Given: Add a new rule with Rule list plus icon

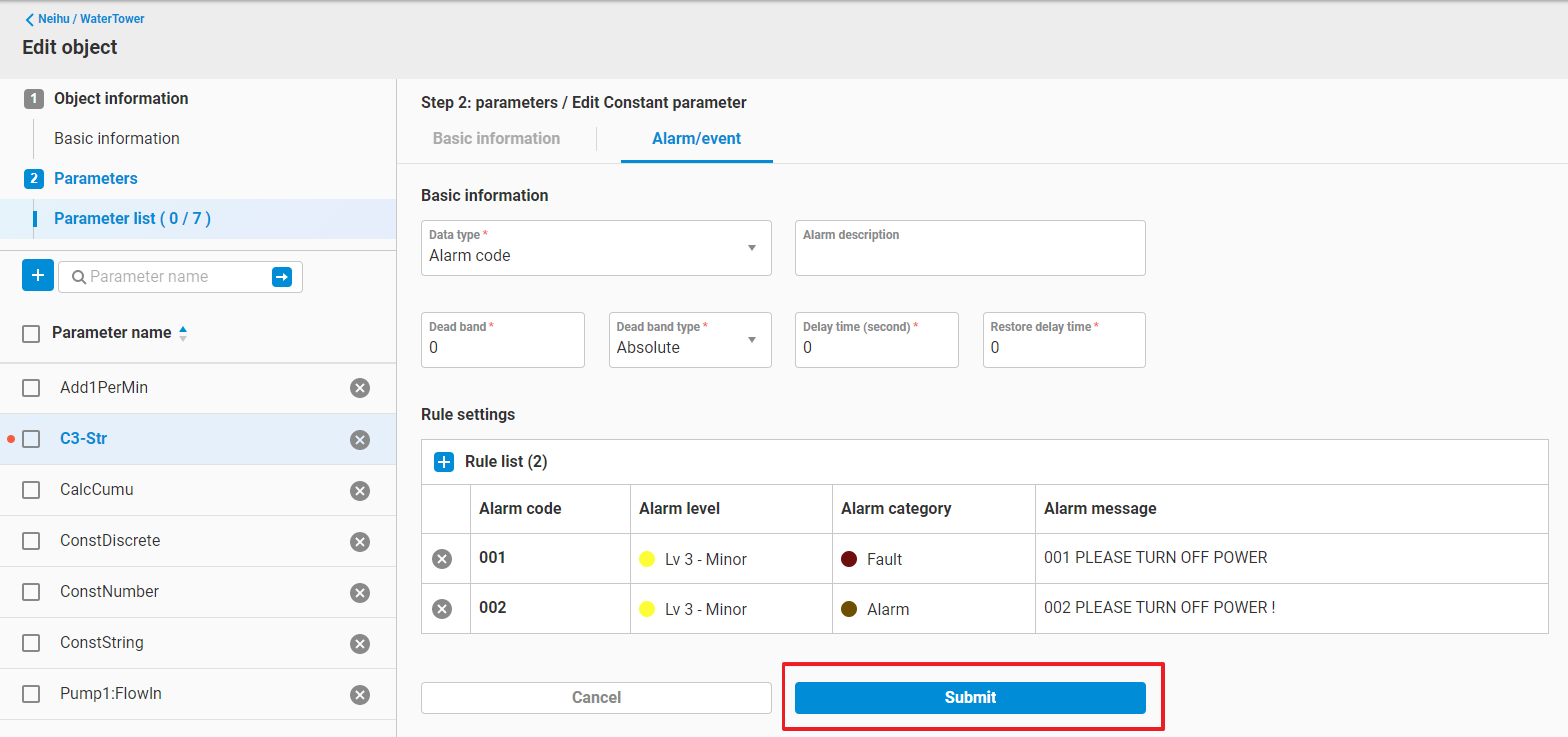Looking at the screenshot, I should click(444, 462).
